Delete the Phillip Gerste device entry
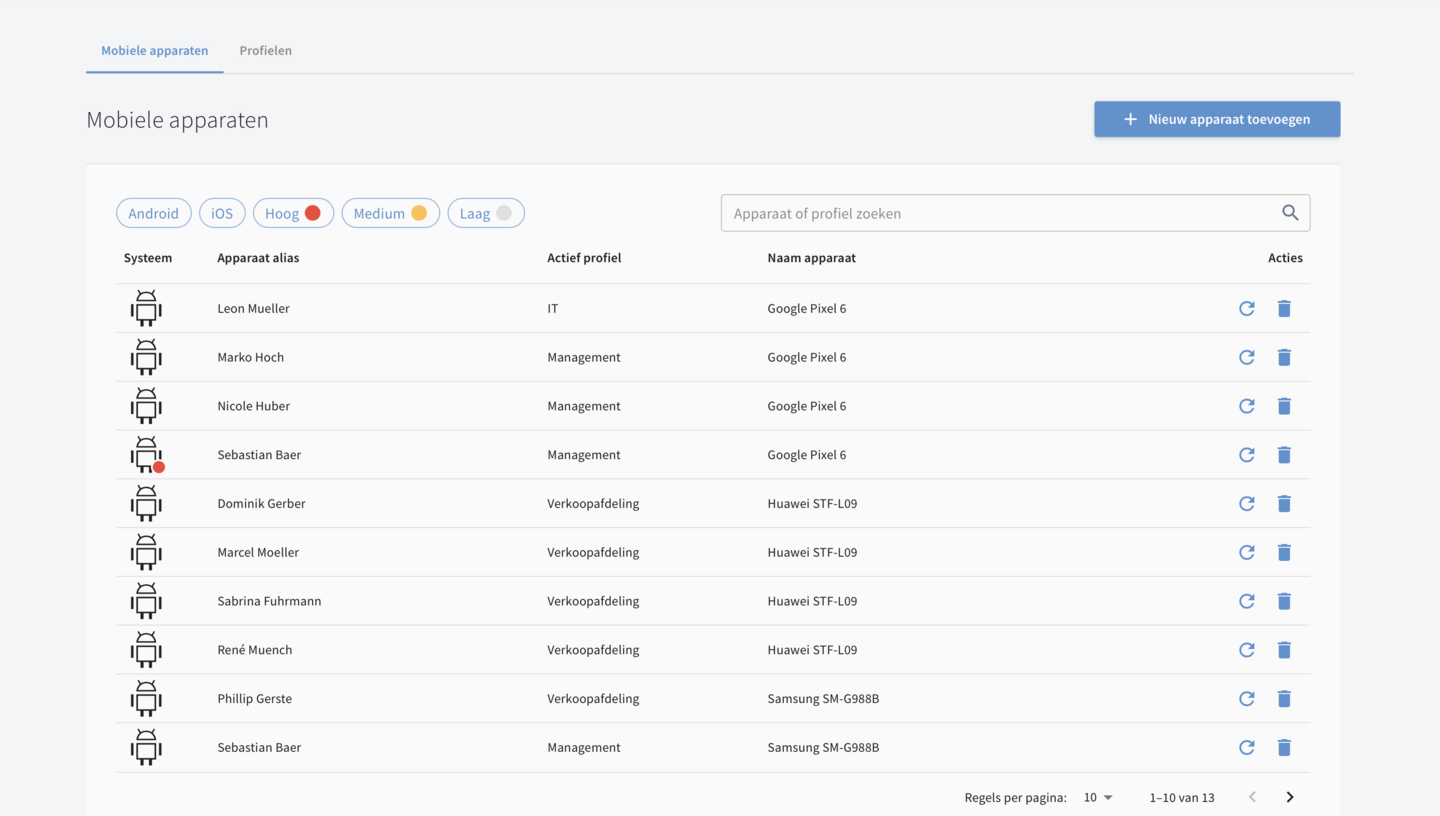 [1284, 698]
